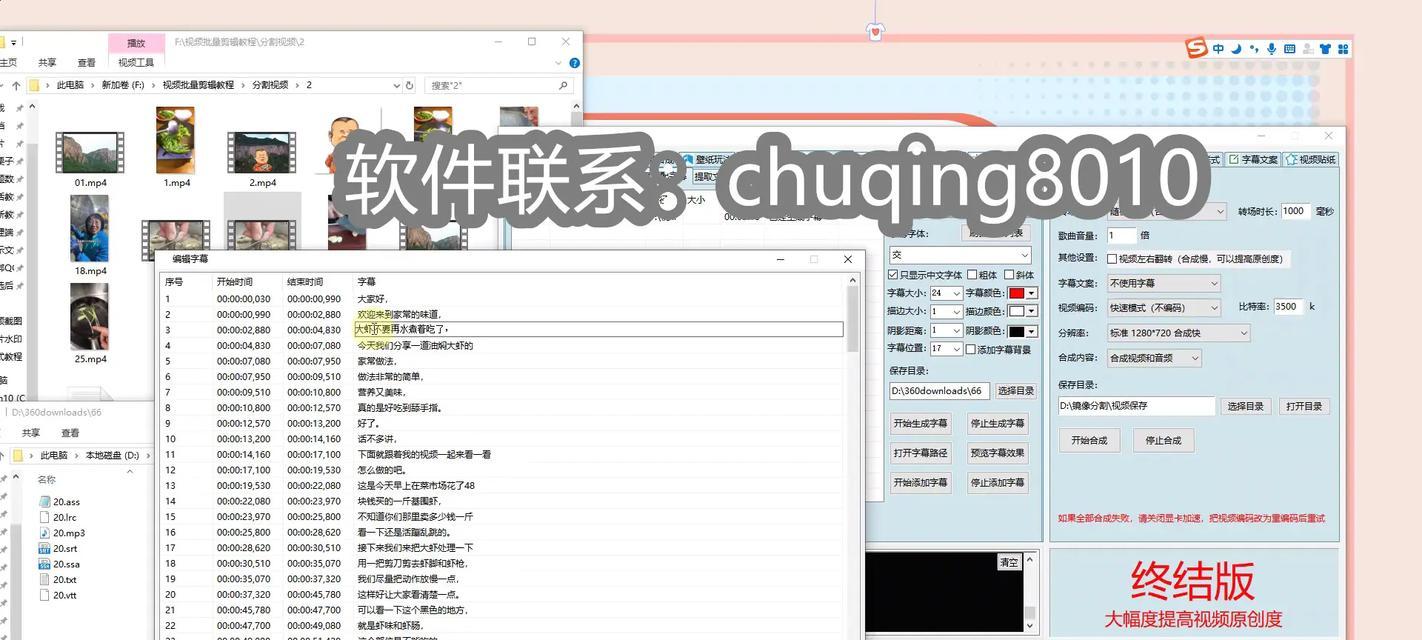Click refresh icon in Explorer address bar
Screen dimensions: 1422x640
coord(409,85)
